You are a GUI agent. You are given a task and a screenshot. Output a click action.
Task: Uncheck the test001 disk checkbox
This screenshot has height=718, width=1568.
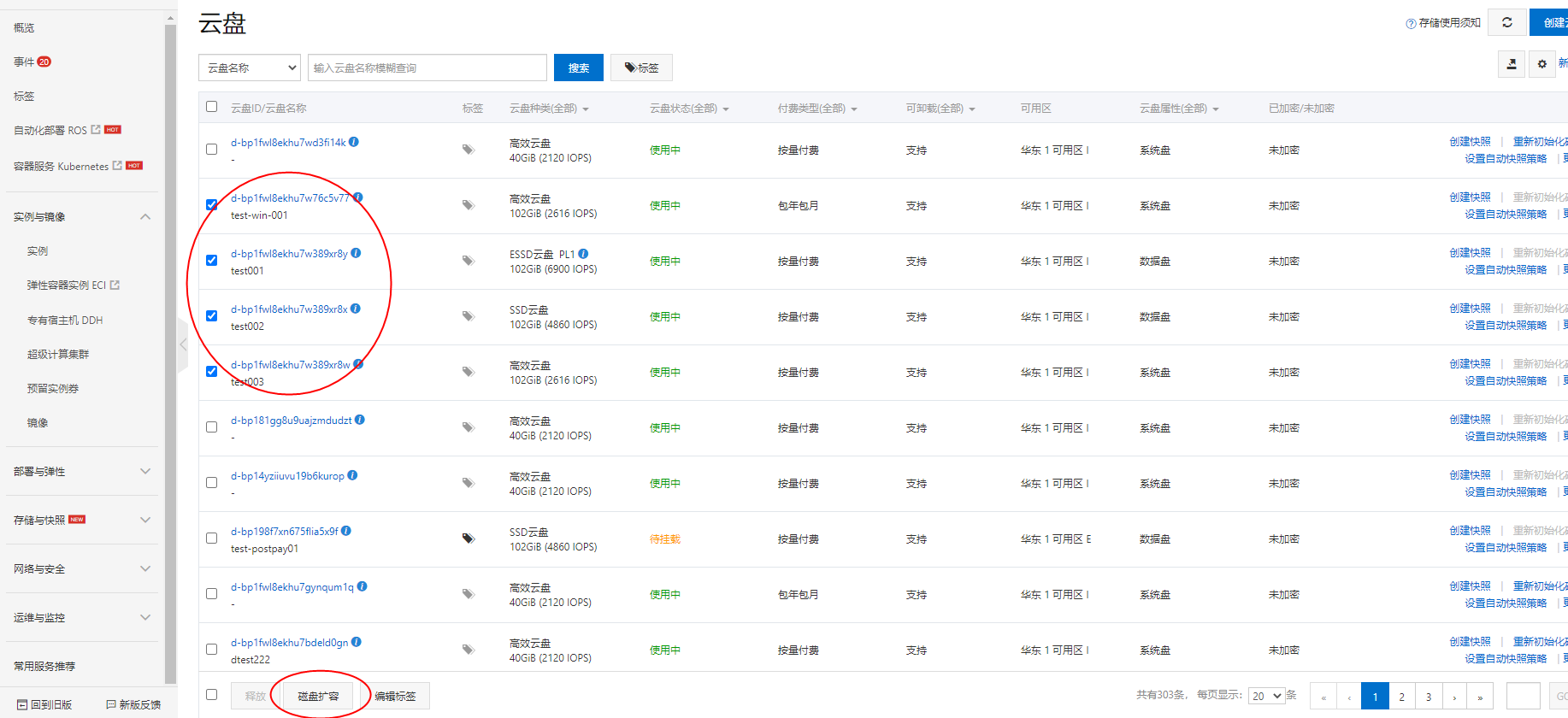tap(211, 261)
